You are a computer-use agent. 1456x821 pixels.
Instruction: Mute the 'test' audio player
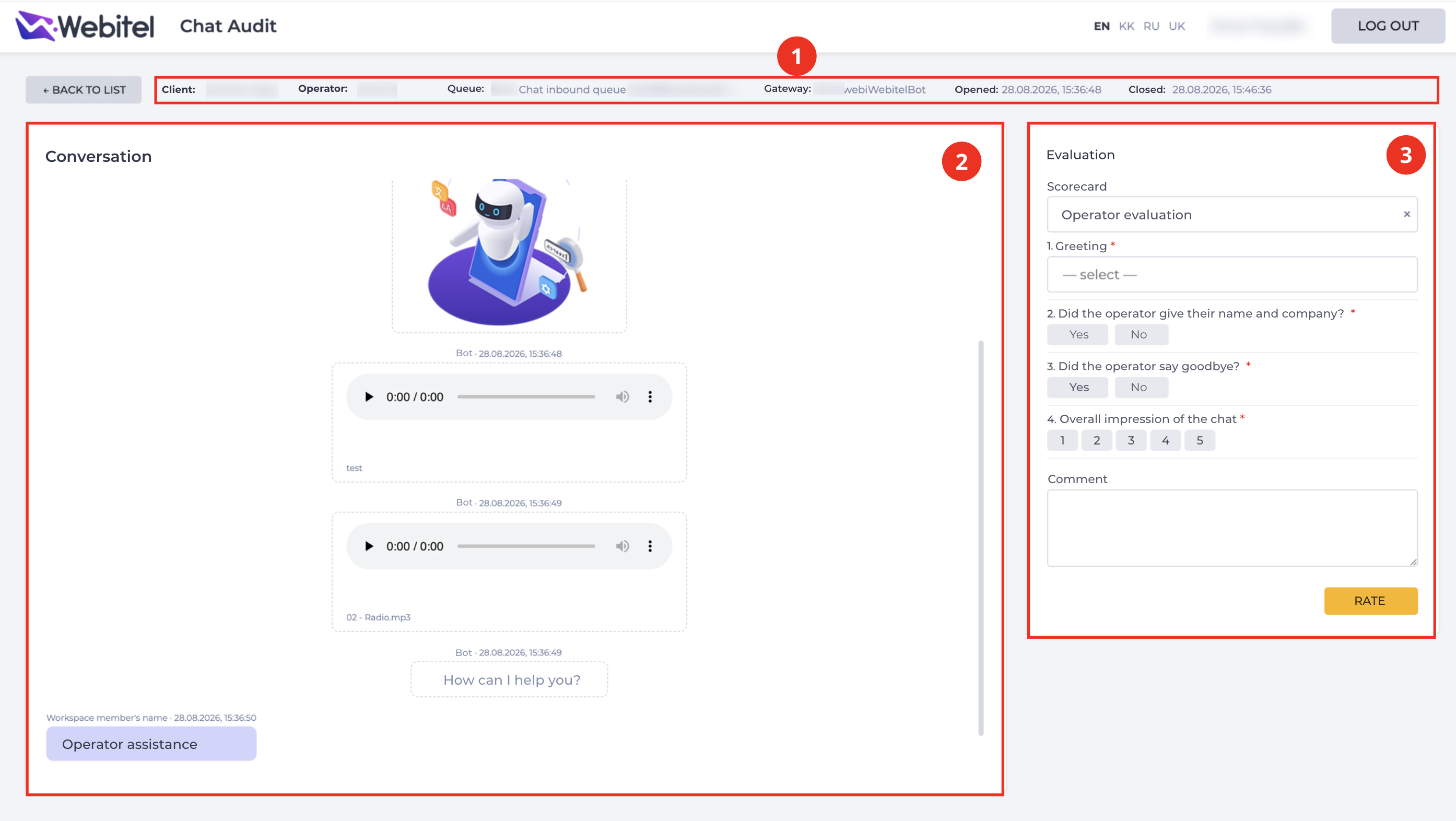(x=623, y=397)
